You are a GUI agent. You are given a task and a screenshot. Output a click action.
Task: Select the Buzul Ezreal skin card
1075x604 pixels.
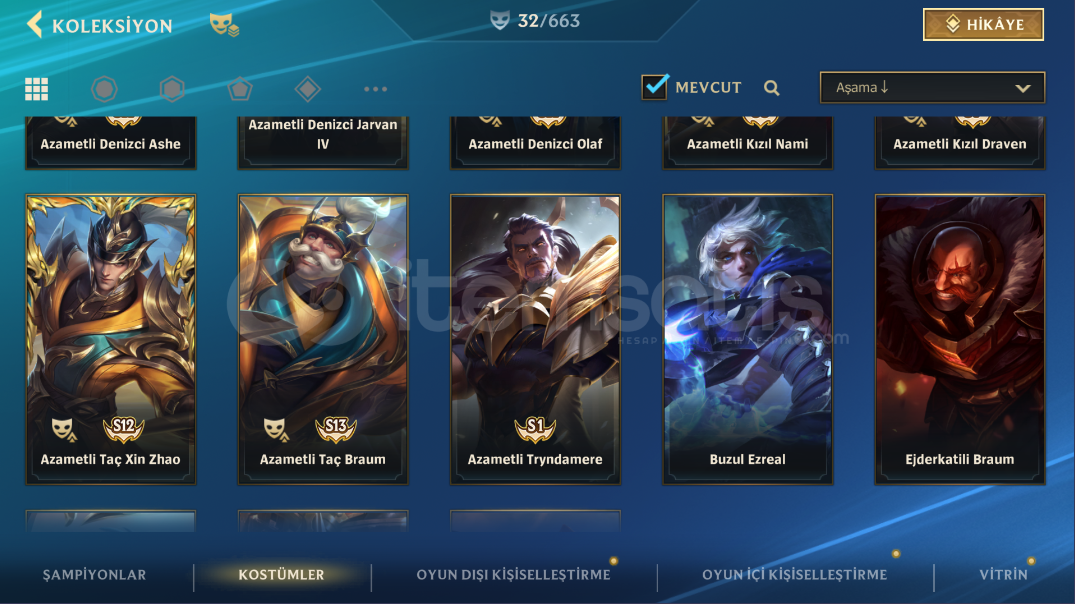tap(747, 339)
